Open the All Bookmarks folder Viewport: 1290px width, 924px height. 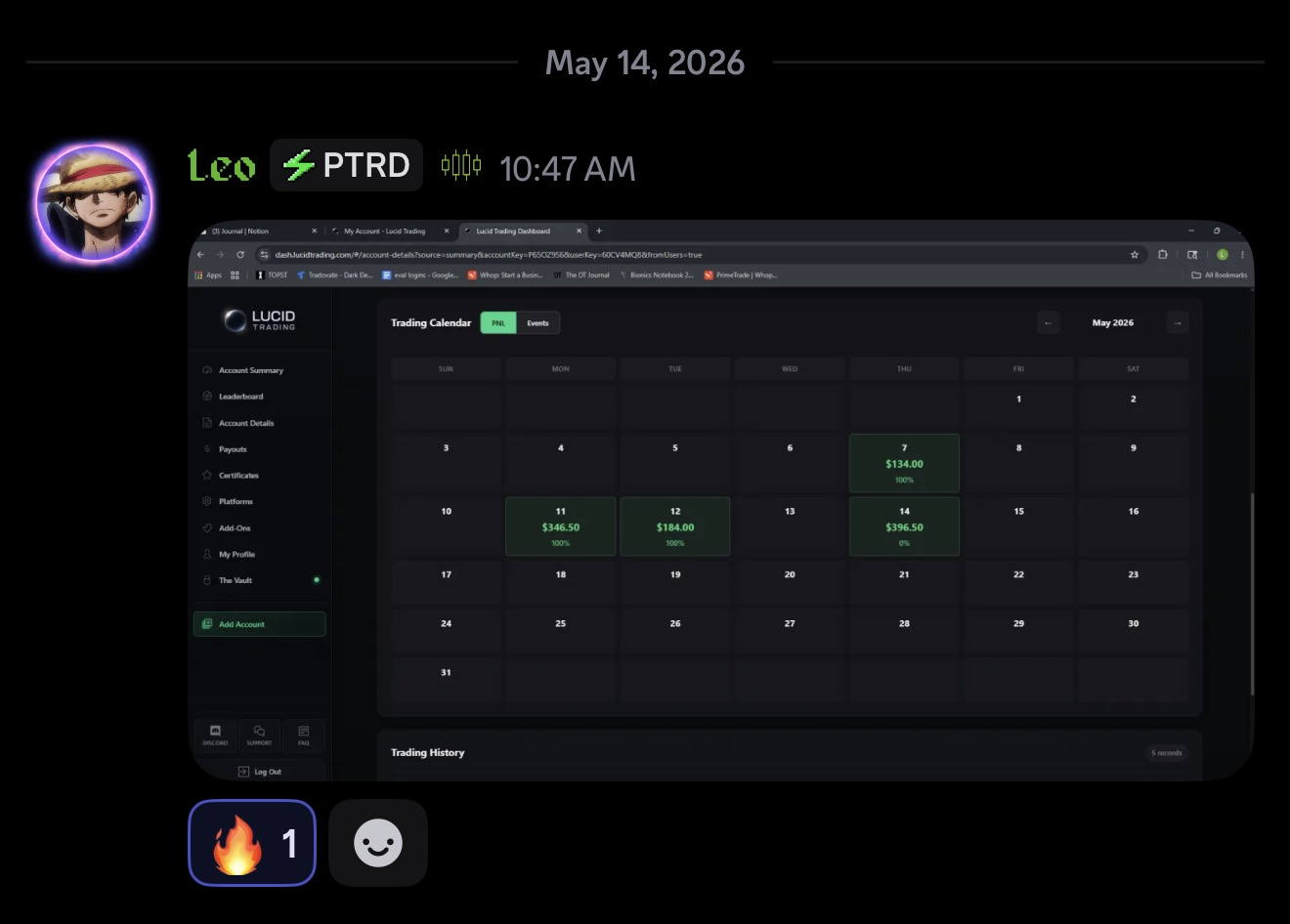tap(1220, 275)
